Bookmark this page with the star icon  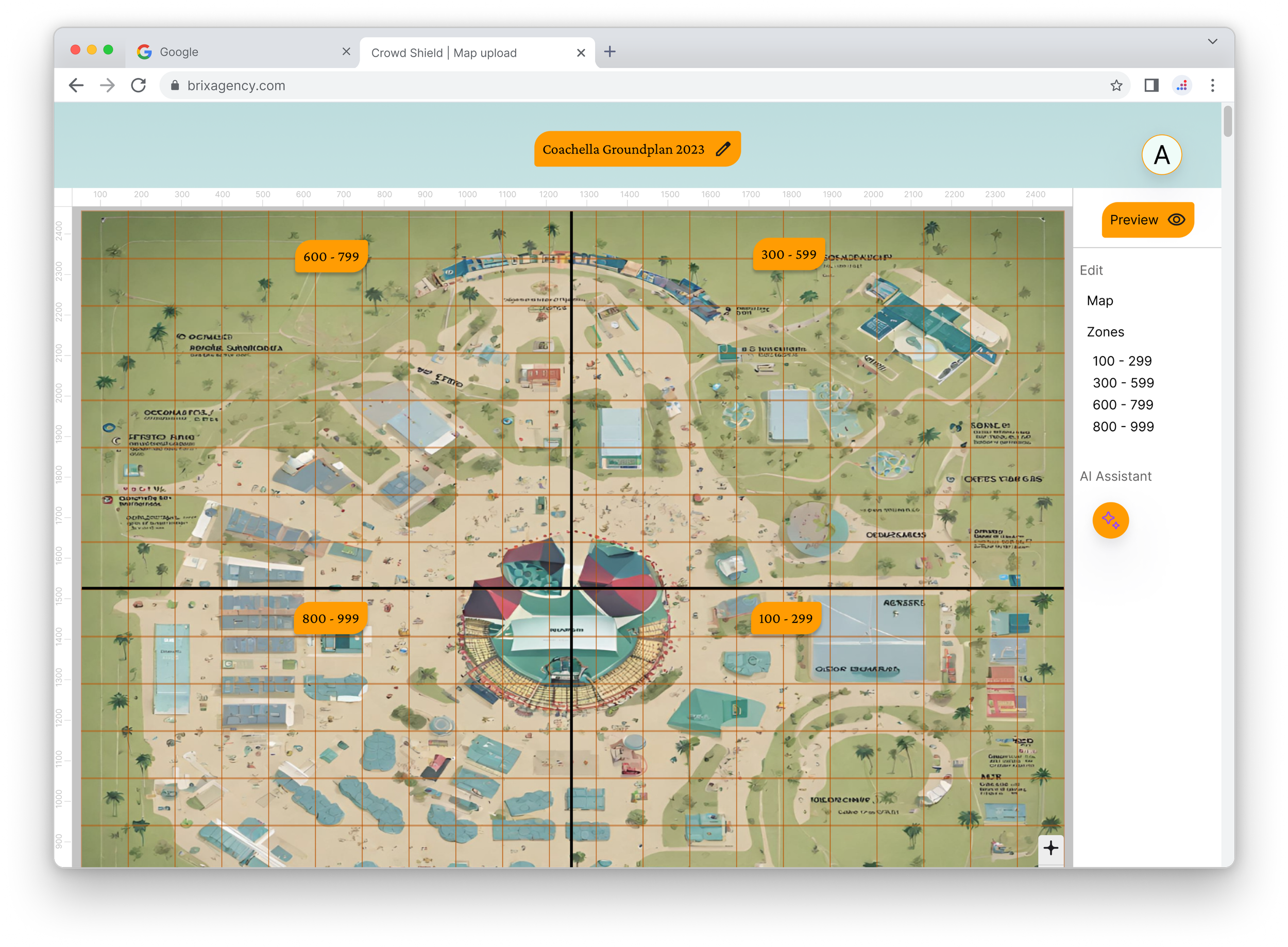pos(1115,86)
